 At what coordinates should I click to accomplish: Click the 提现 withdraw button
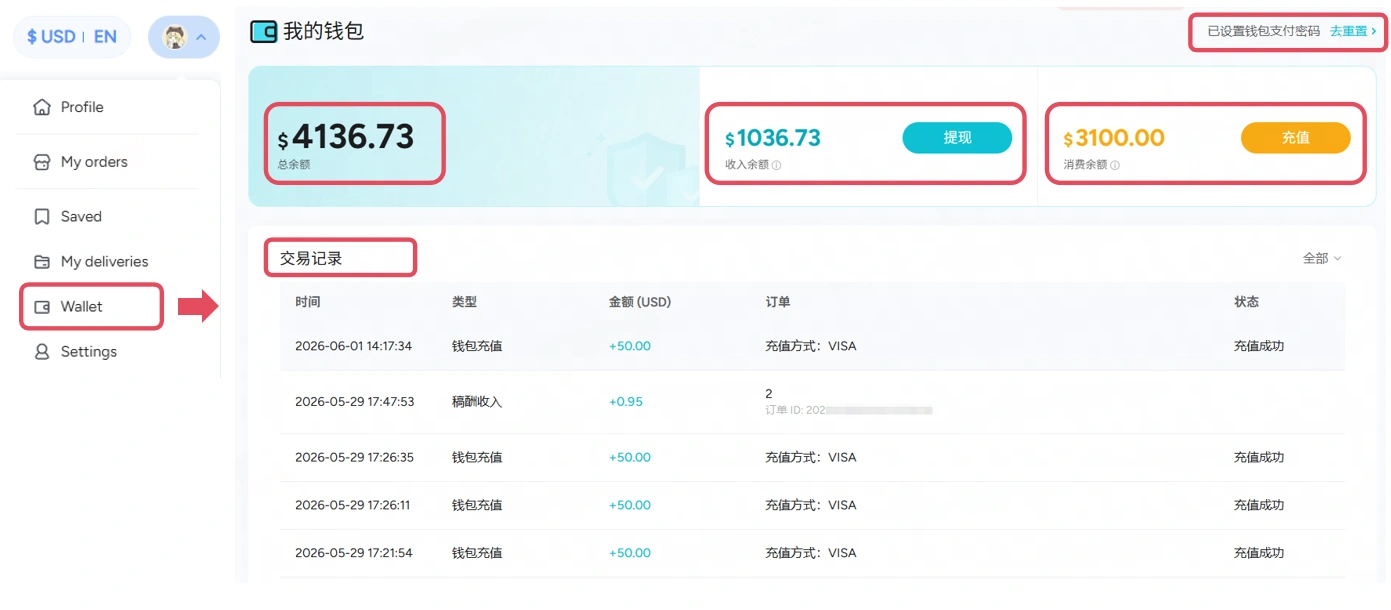(957, 138)
